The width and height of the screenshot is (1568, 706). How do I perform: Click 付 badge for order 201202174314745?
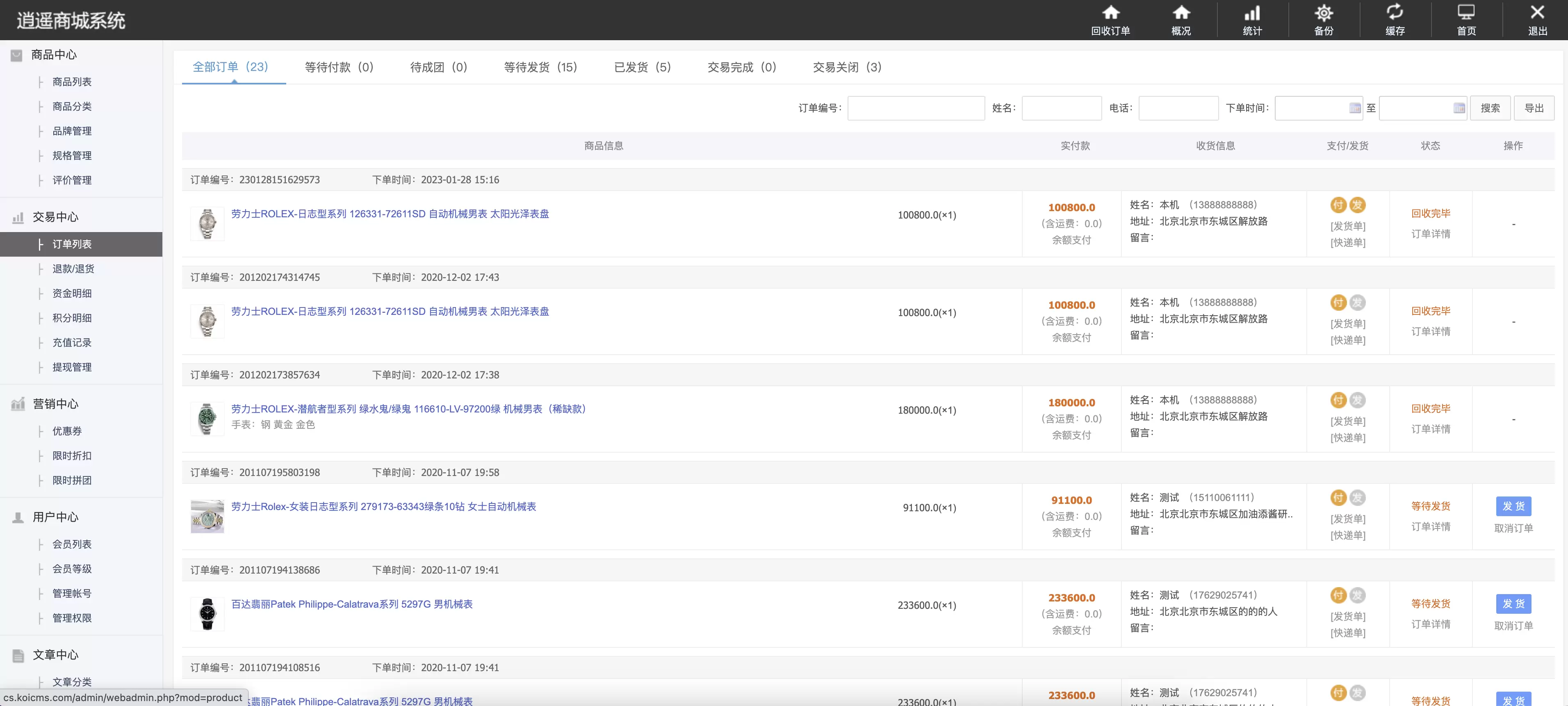pyautogui.click(x=1338, y=303)
